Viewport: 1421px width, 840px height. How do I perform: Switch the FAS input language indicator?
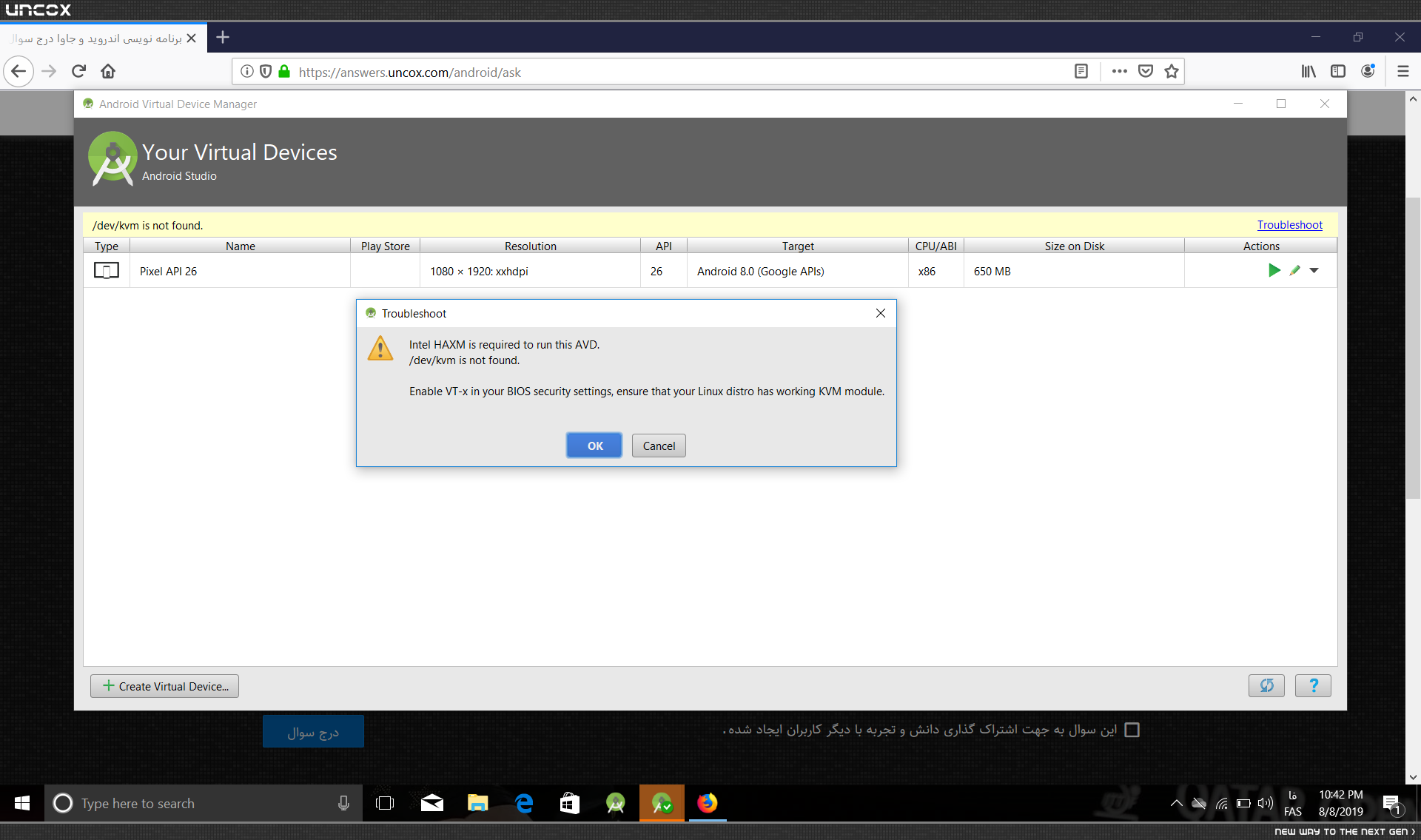tap(1293, 804)
